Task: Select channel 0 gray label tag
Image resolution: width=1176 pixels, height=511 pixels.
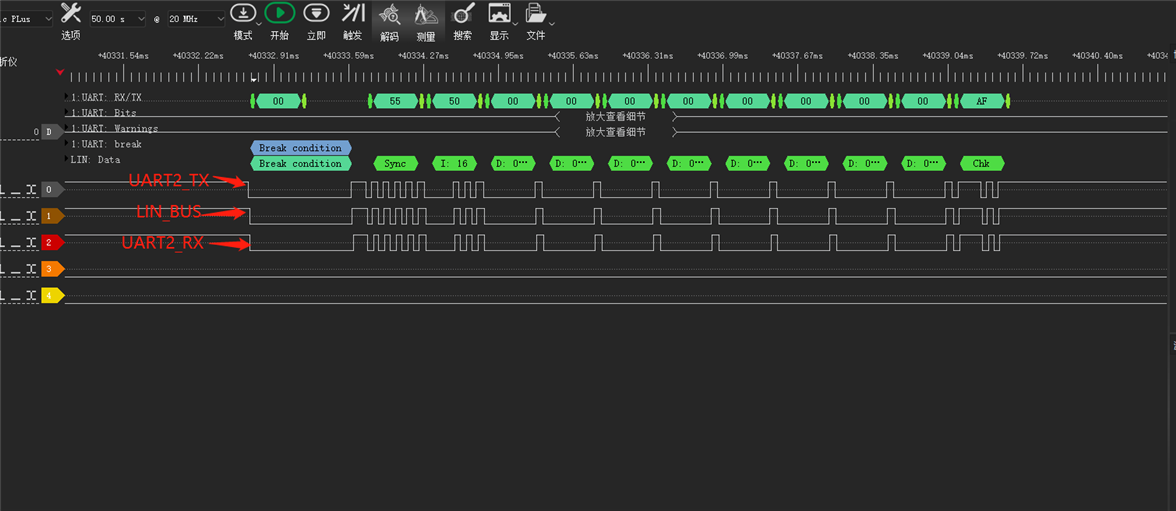Action: 51,190
